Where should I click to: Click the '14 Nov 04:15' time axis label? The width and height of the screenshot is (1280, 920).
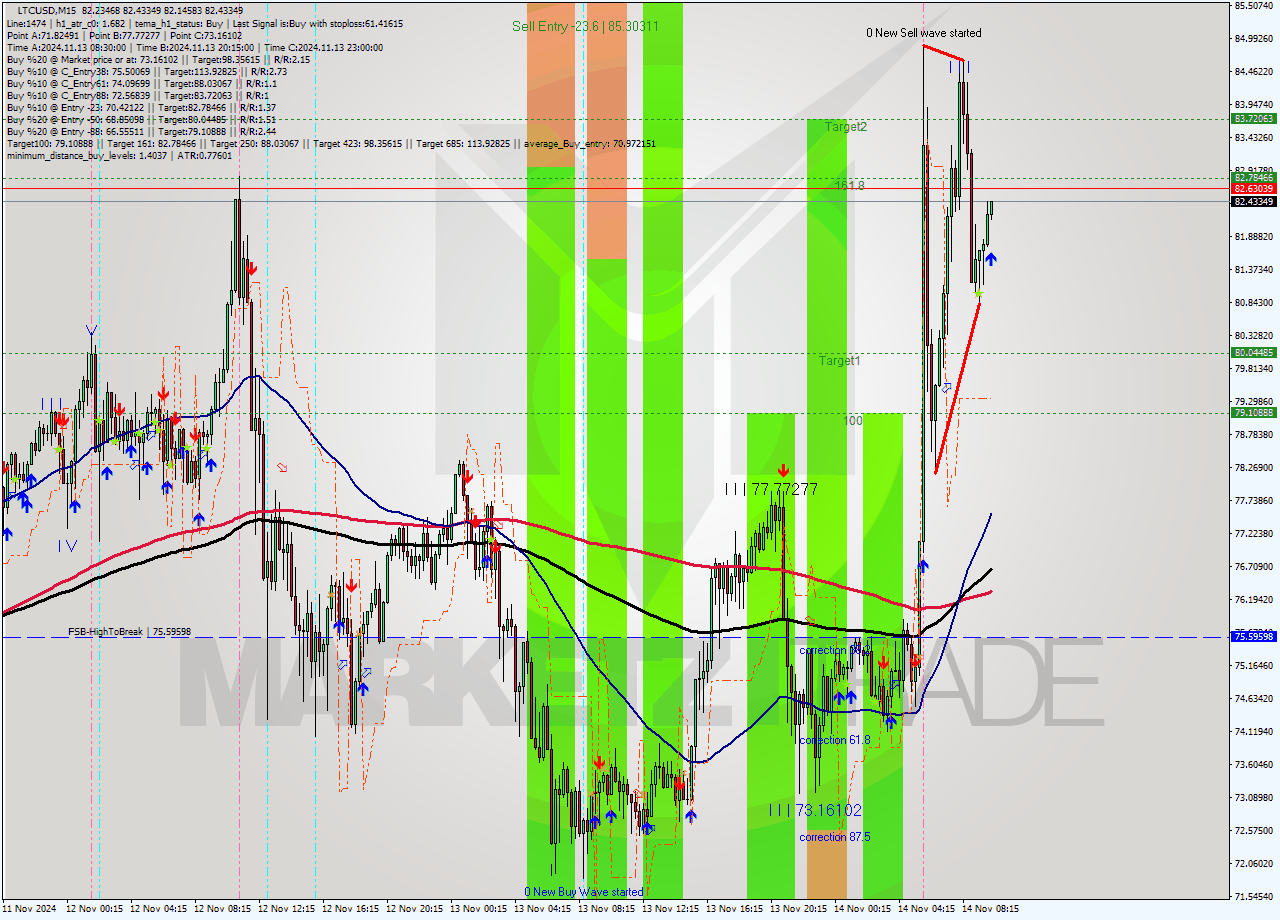pyautogui.click(x=926, y=909)
